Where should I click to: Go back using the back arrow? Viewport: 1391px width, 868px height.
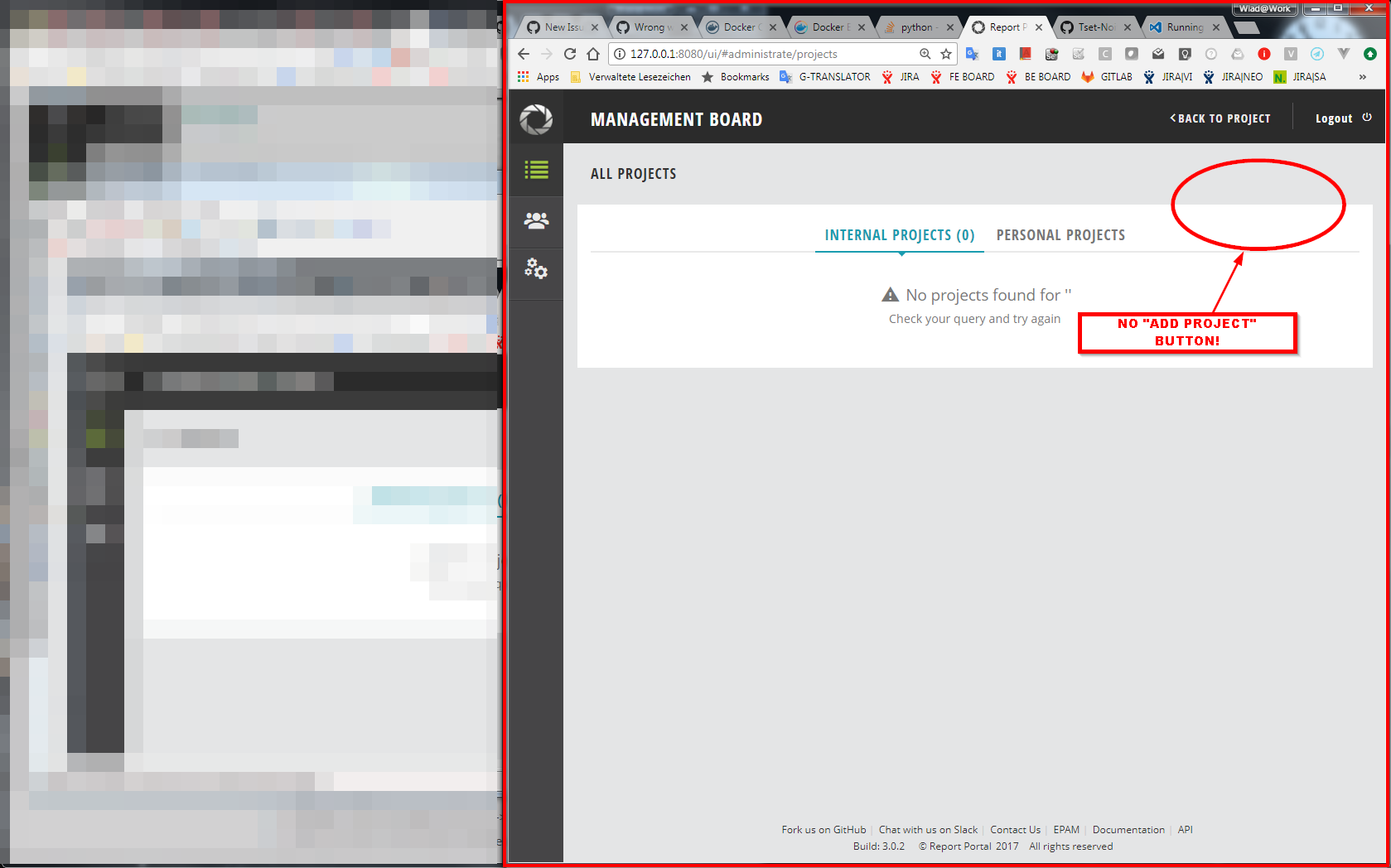(523, 54)
